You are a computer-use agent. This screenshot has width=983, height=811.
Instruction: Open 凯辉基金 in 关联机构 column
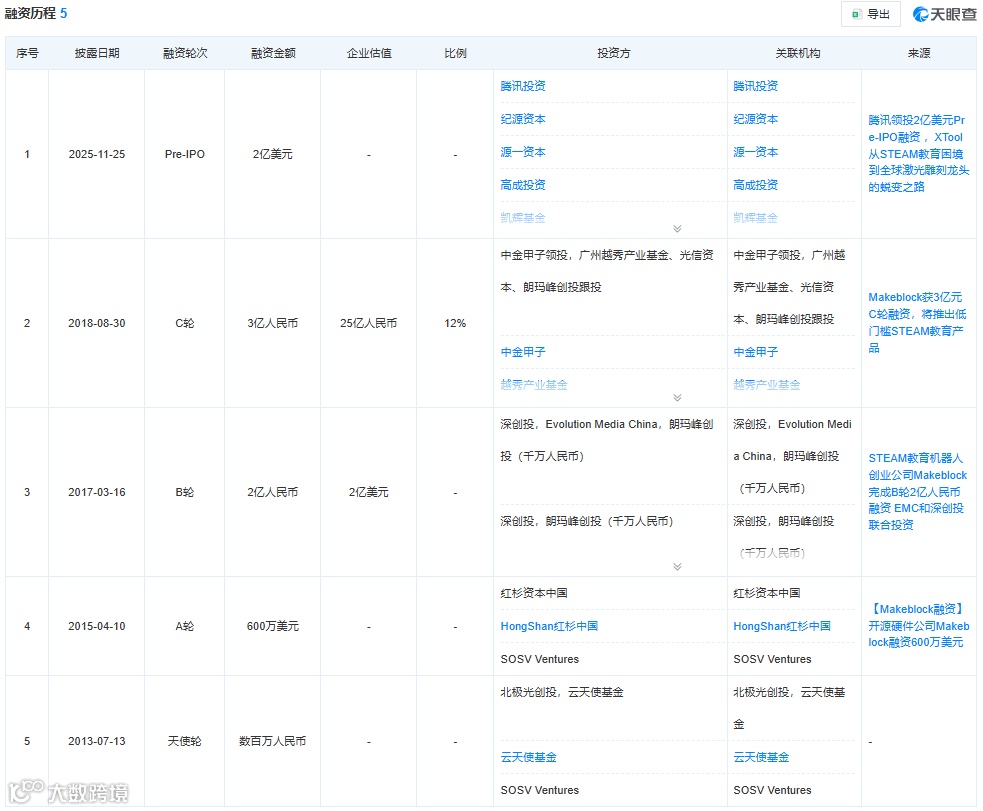click(755, 218)
